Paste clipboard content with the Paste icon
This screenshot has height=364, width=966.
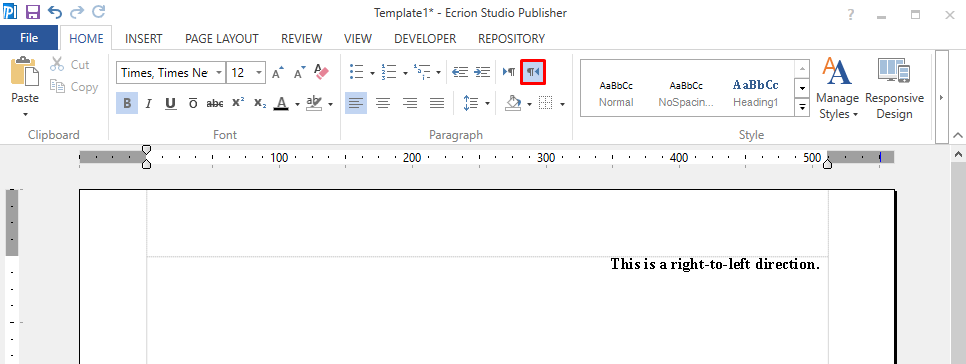point(25,72)
